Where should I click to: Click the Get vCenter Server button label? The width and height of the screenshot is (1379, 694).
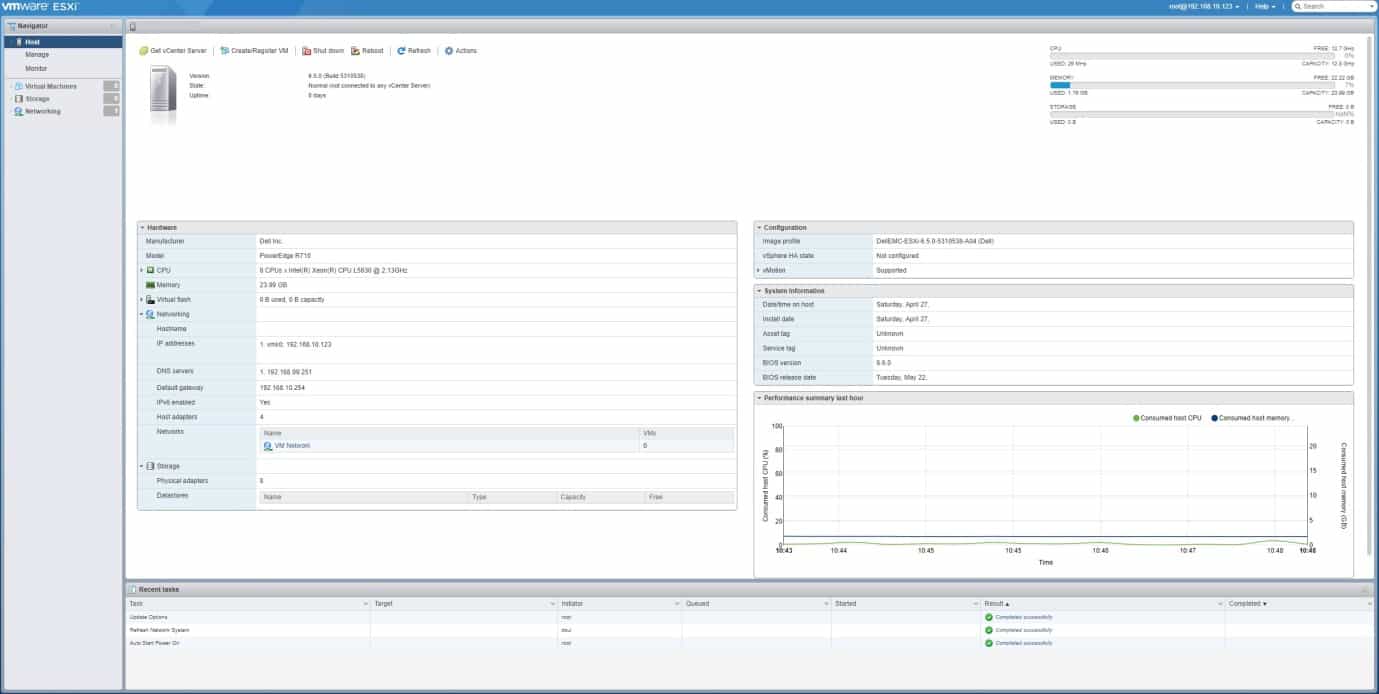[x=178, y=51]
